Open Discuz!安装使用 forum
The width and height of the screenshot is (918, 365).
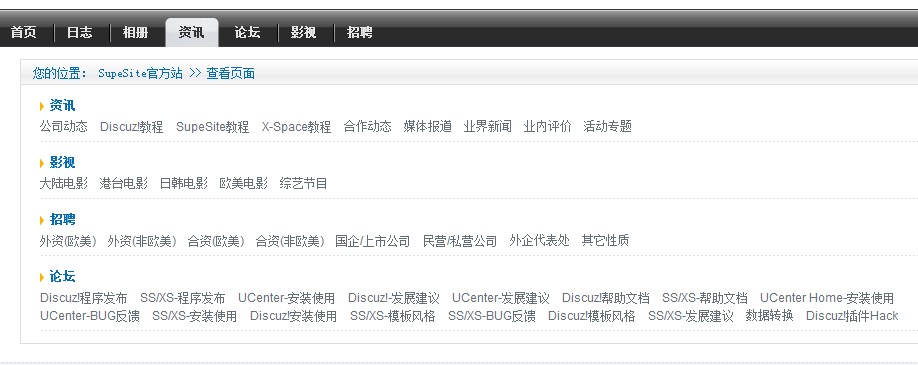click(x=293, y=316)
